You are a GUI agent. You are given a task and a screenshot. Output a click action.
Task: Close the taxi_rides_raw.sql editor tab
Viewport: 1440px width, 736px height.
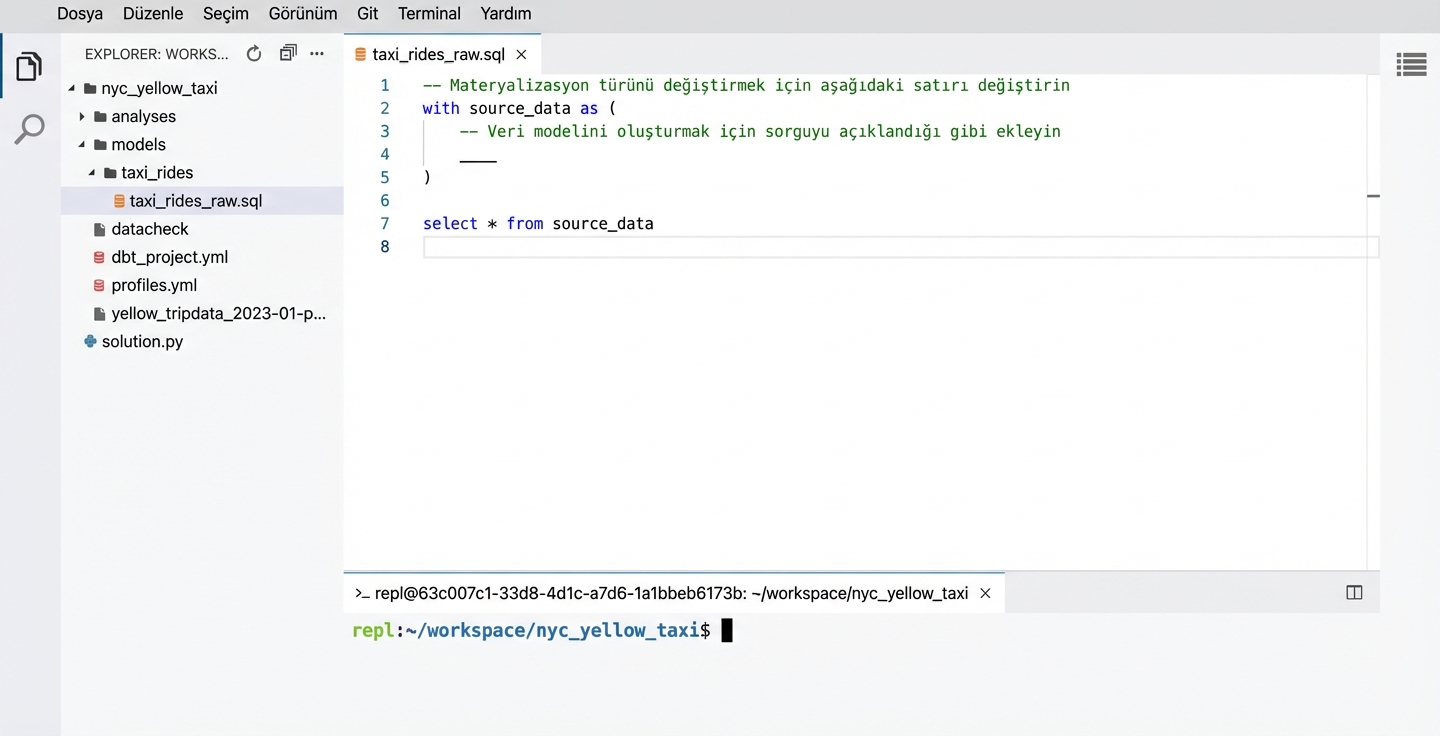[x=522, y=55]
